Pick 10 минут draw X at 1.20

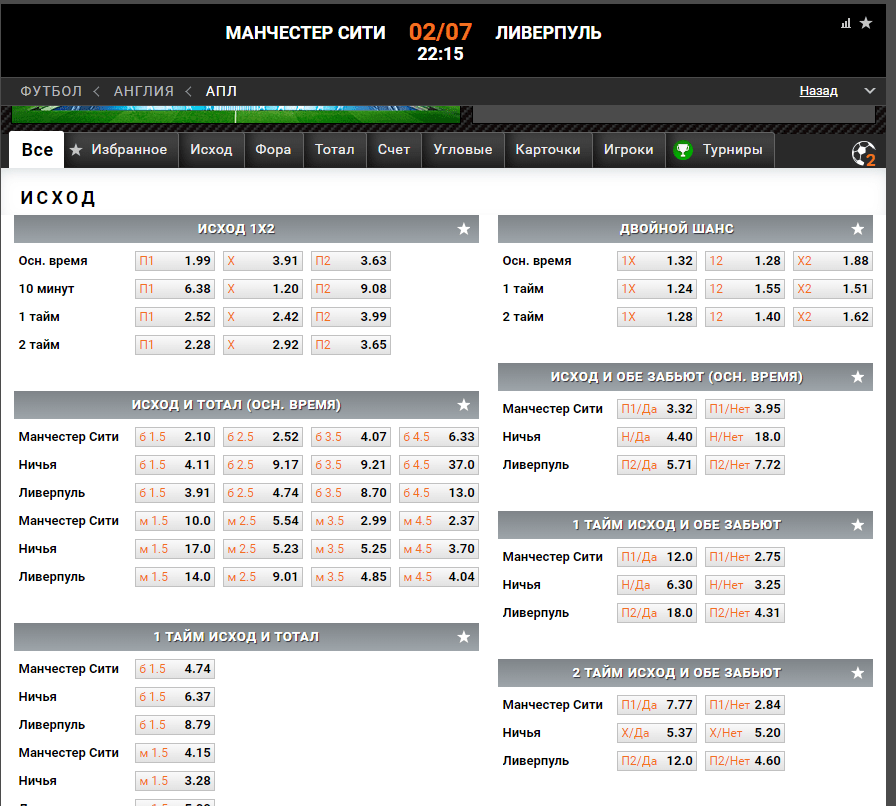(x=263, y=289)
